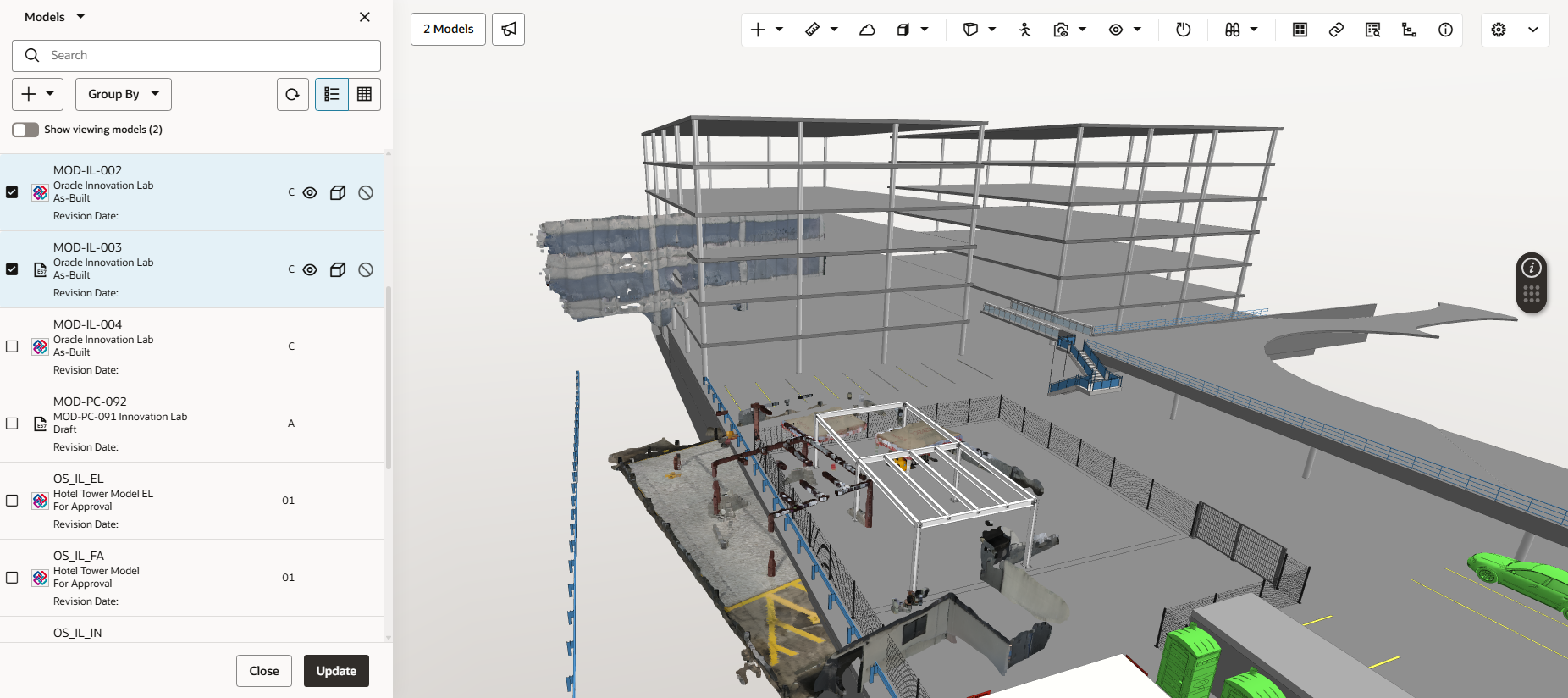This screenshot has height=698, width=1568.
Task: Hide MOD-IL-003 using its eye icon
Action: pos(310,269)
